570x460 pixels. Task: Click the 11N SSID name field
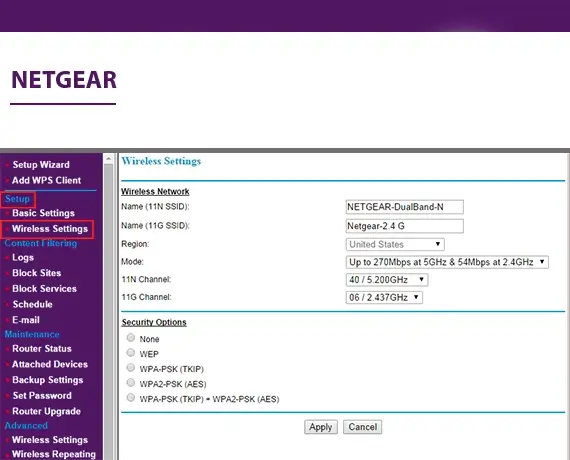point(405,207)
